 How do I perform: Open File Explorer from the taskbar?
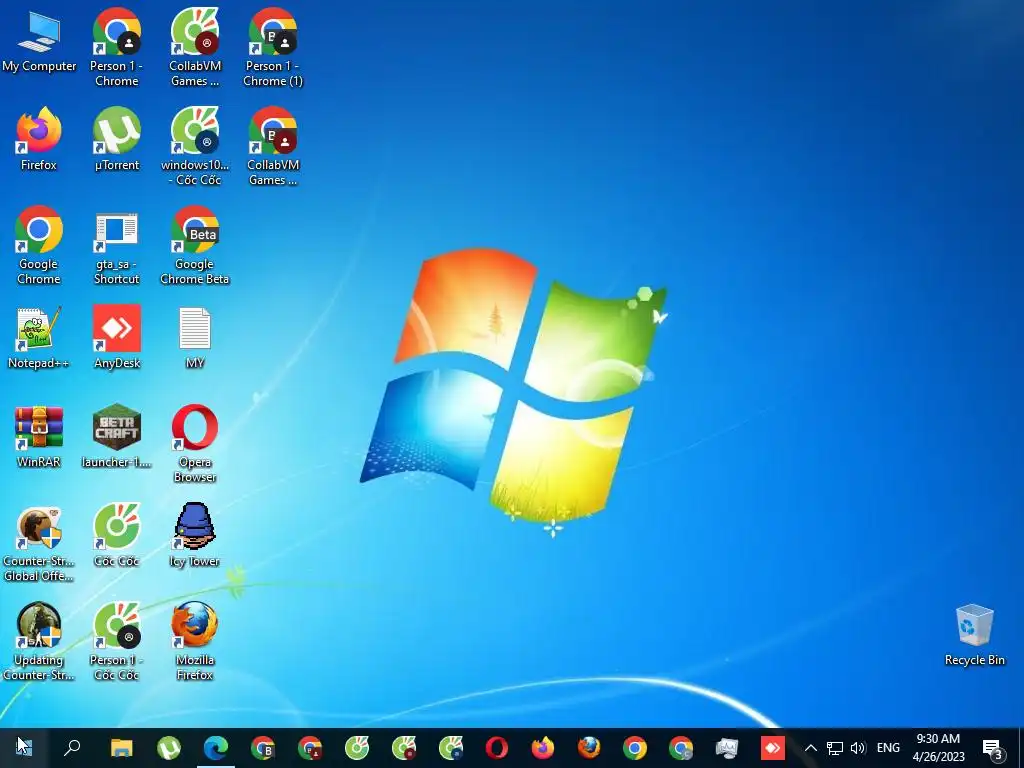121,747
